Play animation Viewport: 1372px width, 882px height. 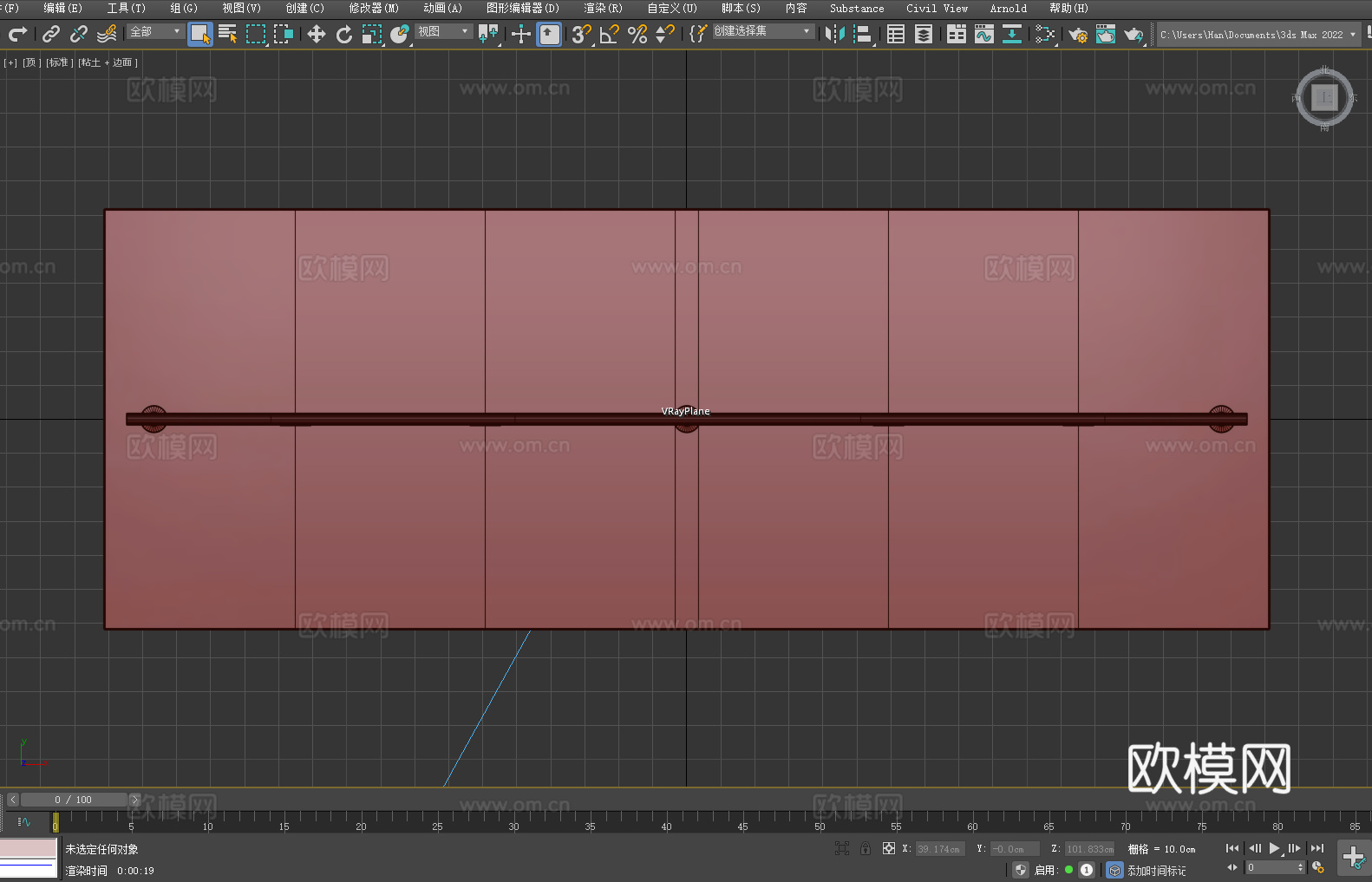click(x=1275, y=848)
